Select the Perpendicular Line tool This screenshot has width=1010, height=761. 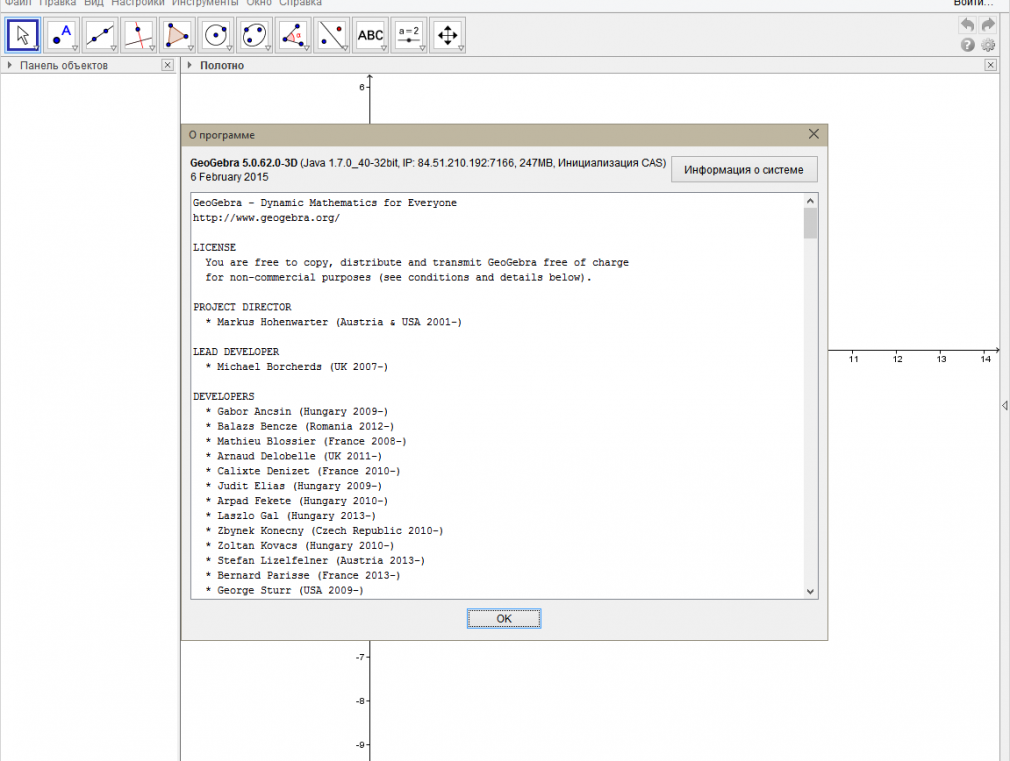pos(138,35)
